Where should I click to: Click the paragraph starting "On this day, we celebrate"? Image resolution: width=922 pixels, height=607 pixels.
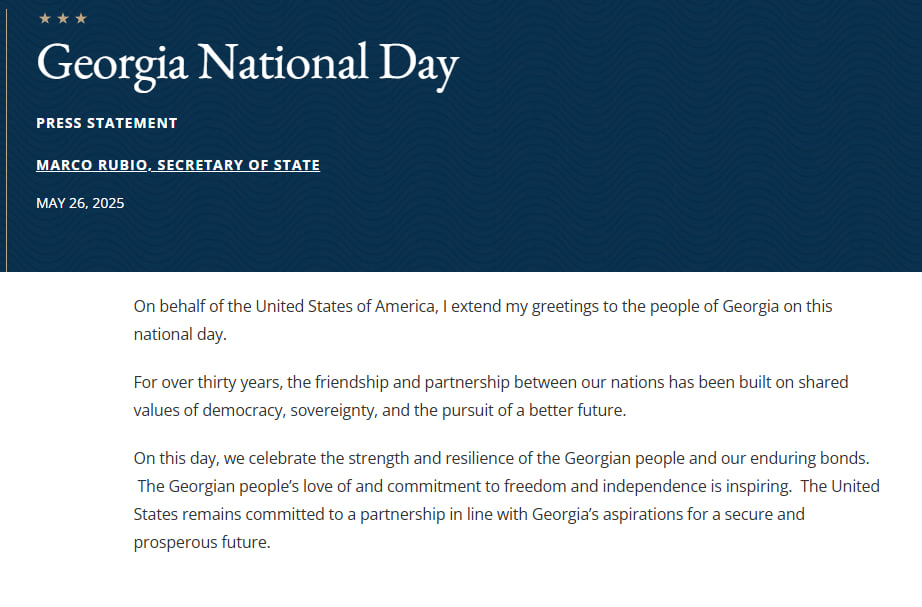pos(500,458)
